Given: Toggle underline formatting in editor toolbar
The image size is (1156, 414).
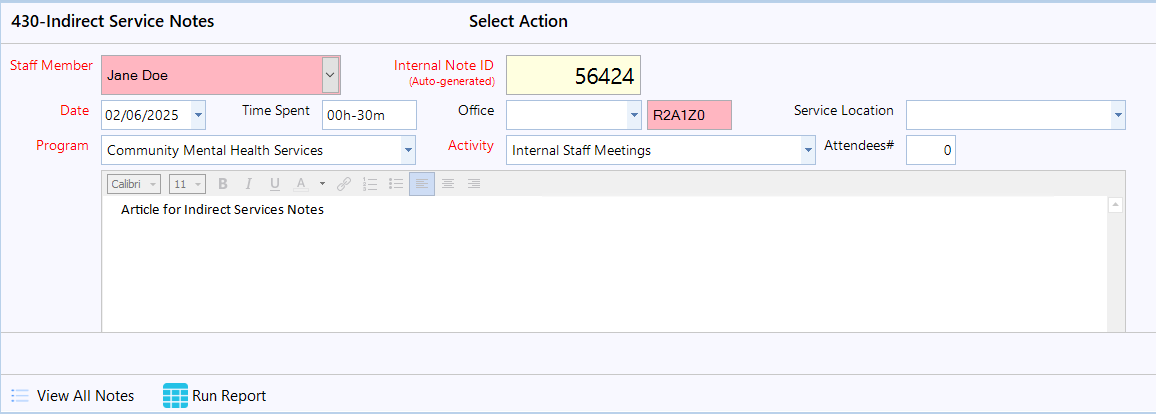Looking at the screenshot, I should pos(274,183).
